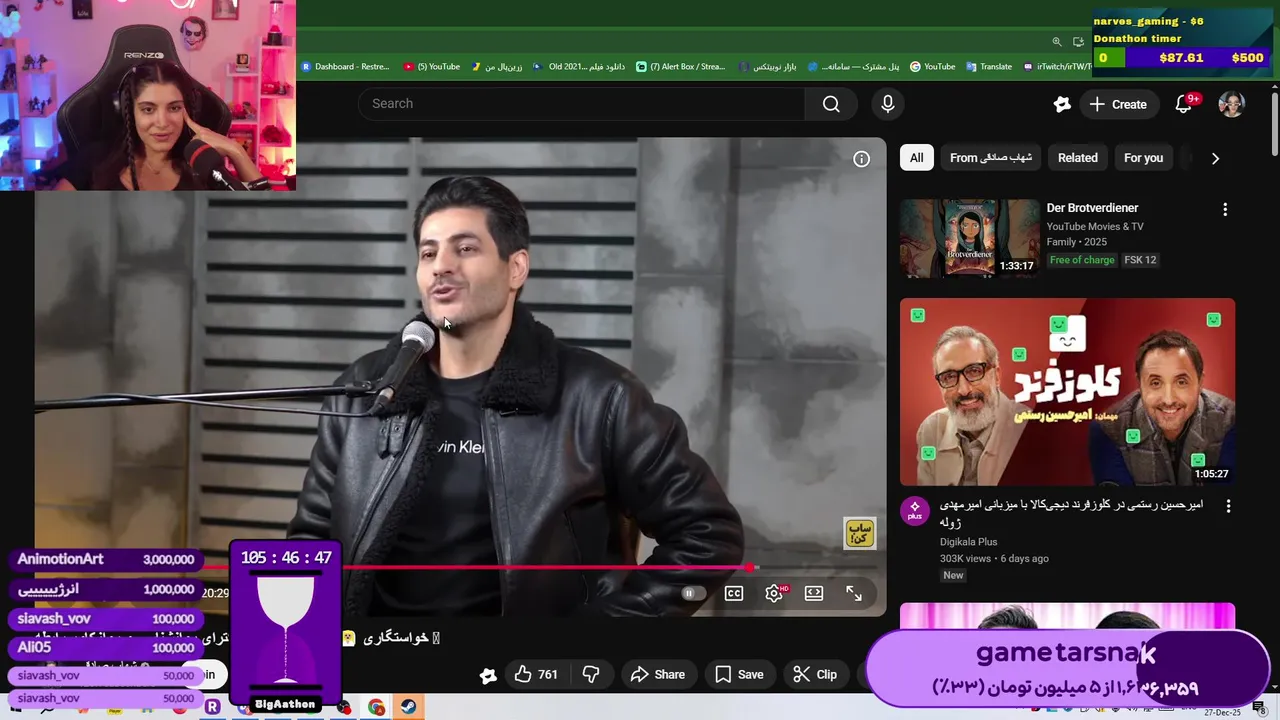The width and height of the screenshot is (1280, 720).
Task: Save video to a playlist
Action: [739, 675]
